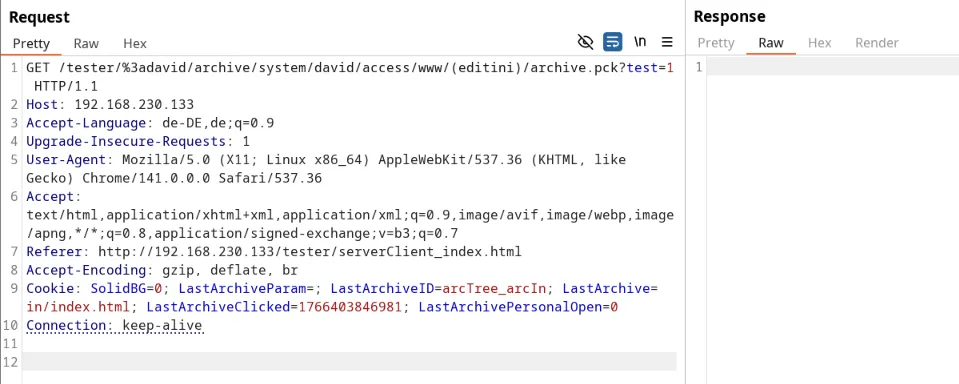Switch to the Request Raw tab
959x384 pixels.
[86, 43]
